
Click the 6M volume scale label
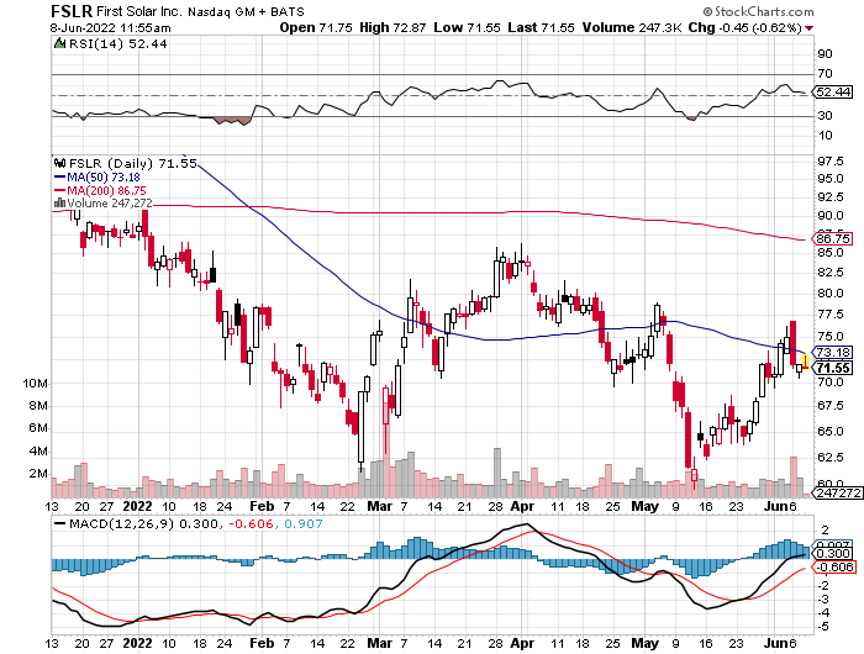pyautogui.click(x=37, y=428)
